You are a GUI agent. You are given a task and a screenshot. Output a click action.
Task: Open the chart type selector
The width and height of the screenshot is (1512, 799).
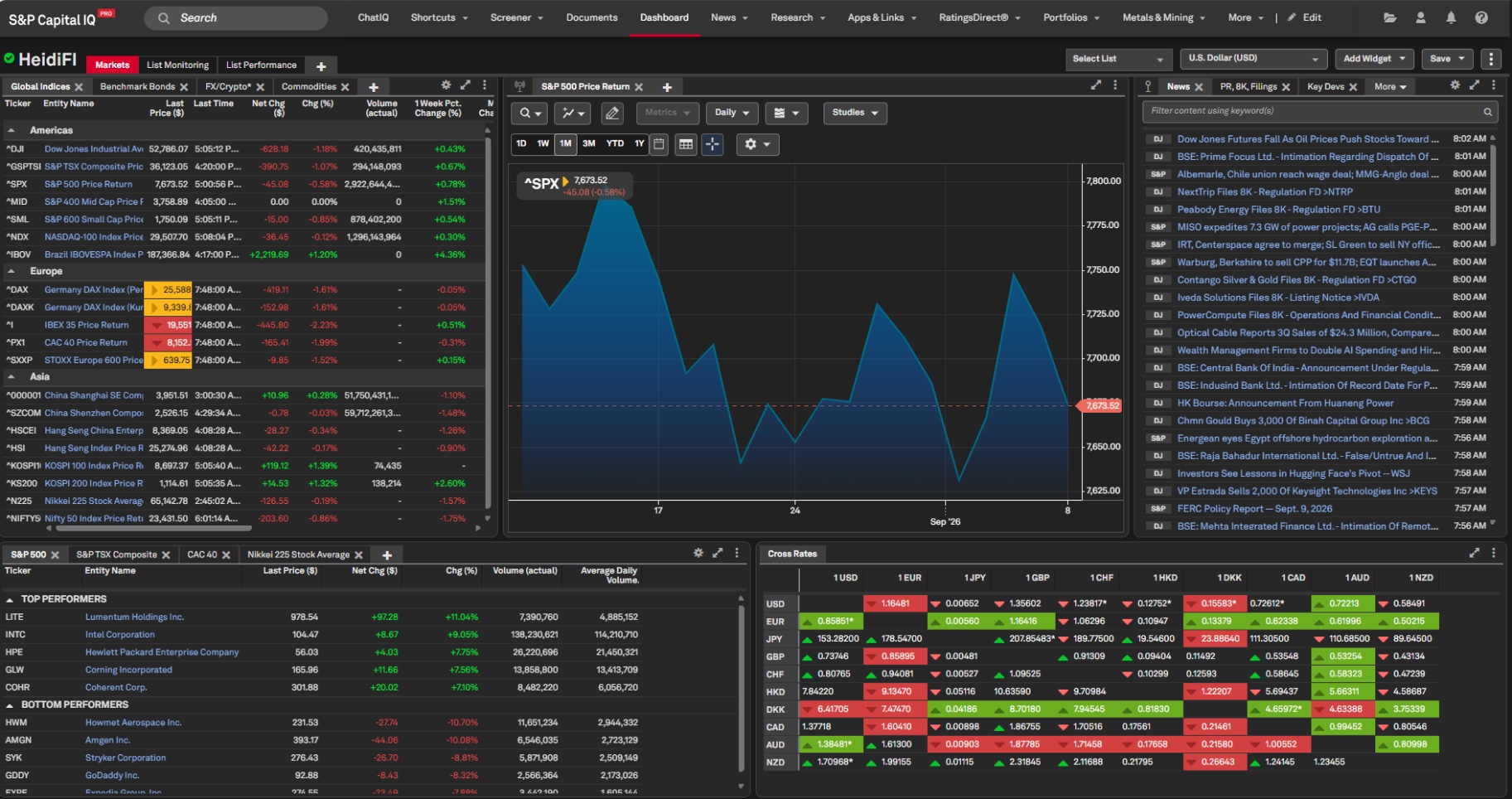tap(571, 114)
